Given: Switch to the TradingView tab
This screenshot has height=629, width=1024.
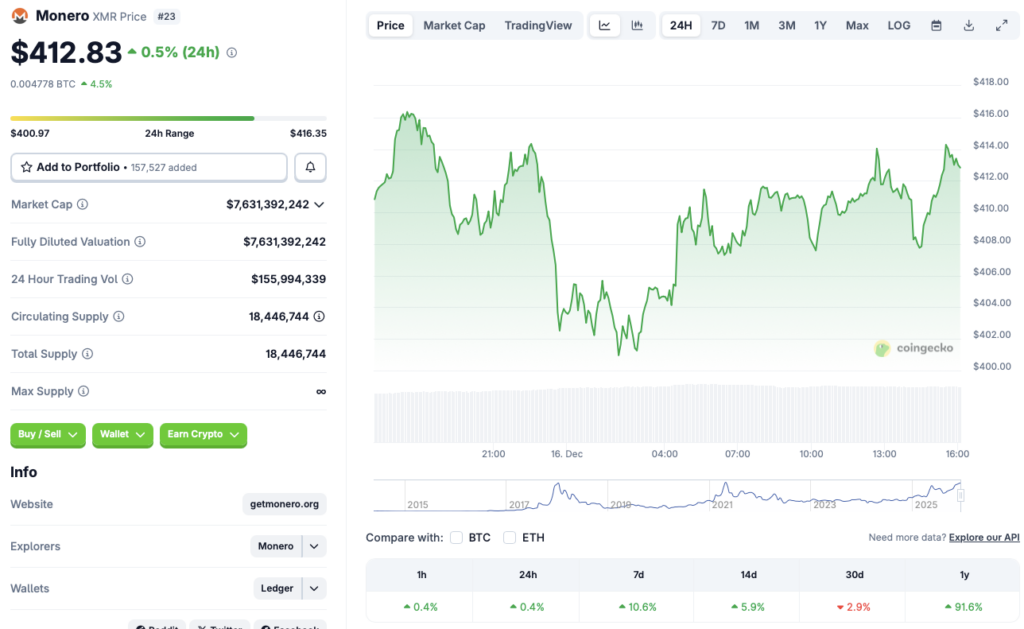Looking at the screenshot, I should coord(539,25).
